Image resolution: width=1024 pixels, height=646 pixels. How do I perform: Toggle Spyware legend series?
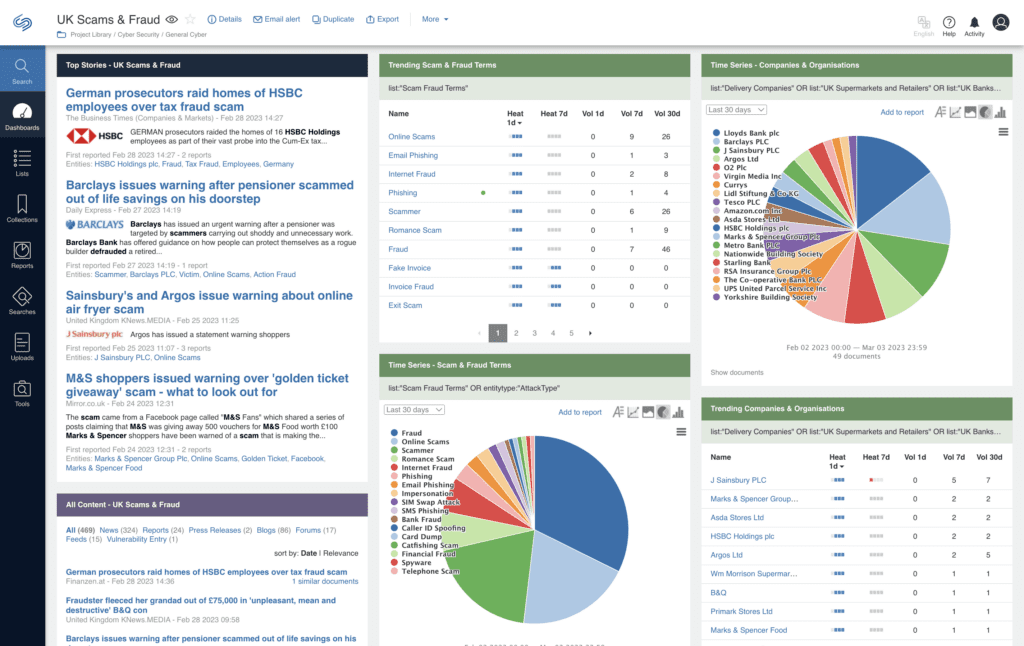[x=411, y=562]
